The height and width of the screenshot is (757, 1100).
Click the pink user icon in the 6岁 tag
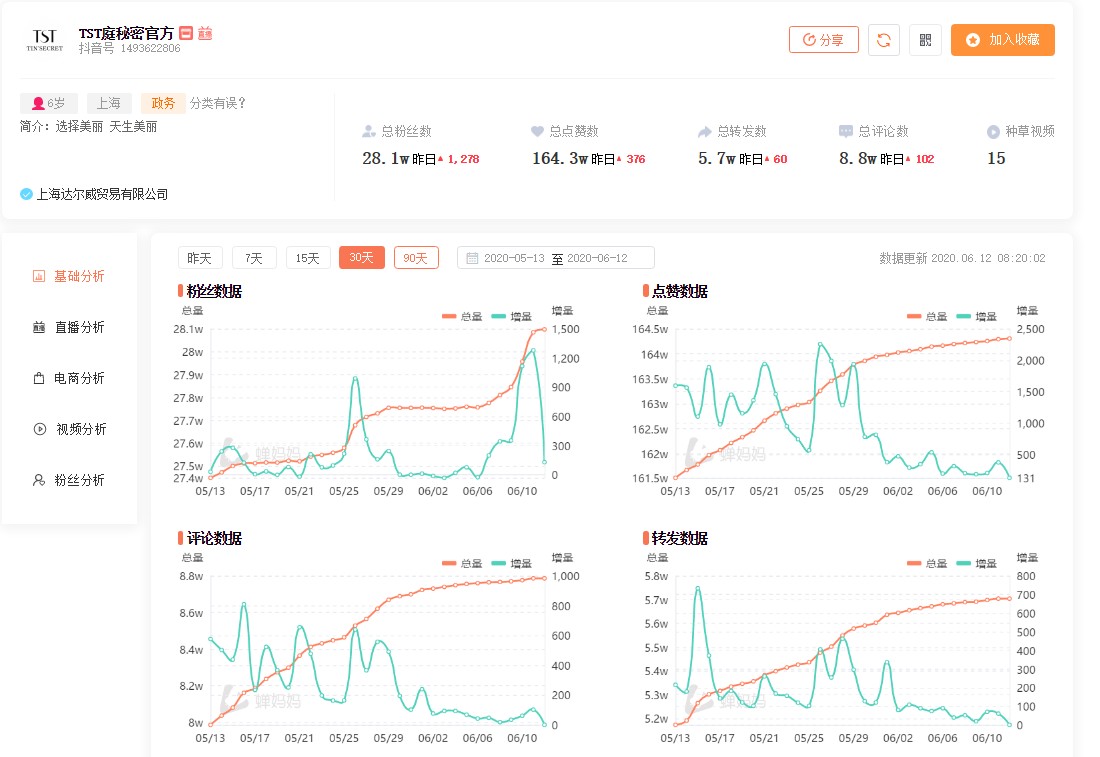pos(39,104)
